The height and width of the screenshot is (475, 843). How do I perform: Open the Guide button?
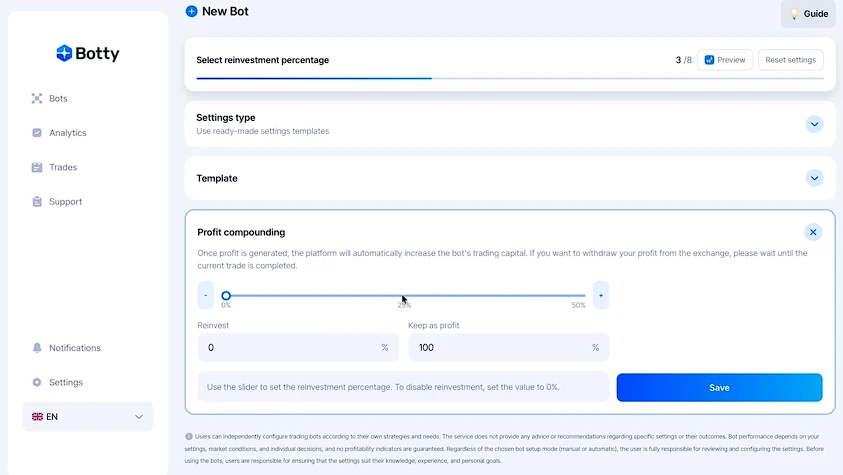[x=808, y=14]
